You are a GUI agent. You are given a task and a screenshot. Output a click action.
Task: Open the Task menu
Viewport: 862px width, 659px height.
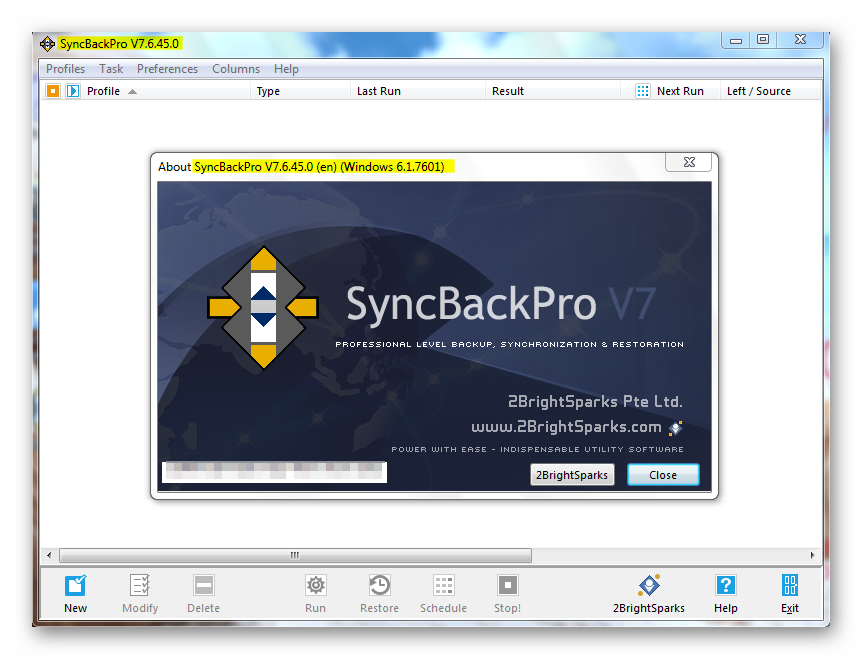(111, 69)
